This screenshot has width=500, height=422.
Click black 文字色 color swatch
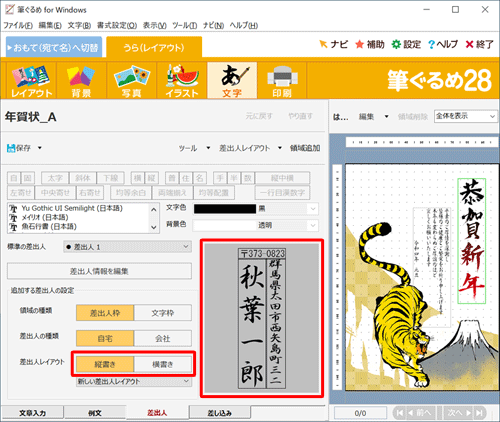[x=225, y=209]
